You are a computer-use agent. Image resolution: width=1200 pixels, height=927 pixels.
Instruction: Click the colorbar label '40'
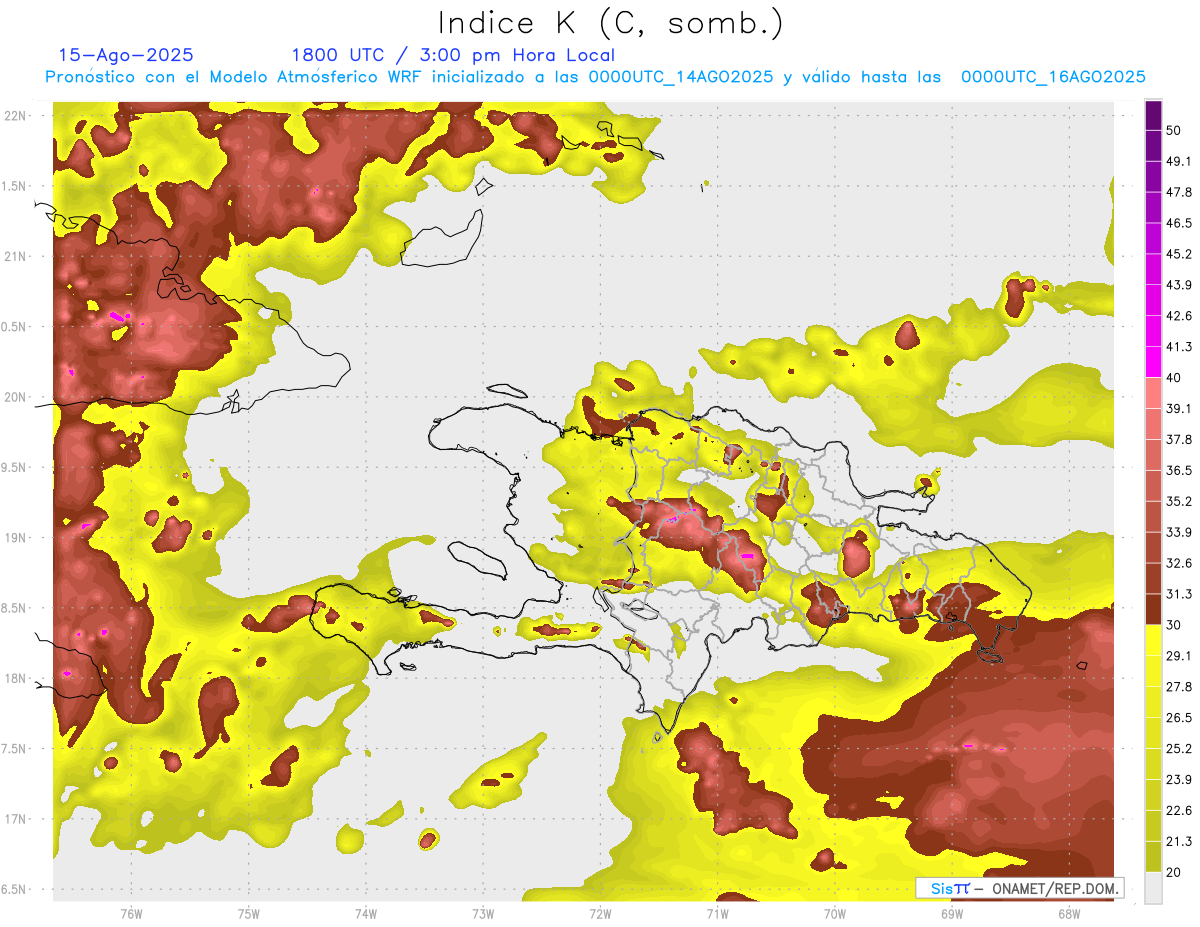(1175, 378)
